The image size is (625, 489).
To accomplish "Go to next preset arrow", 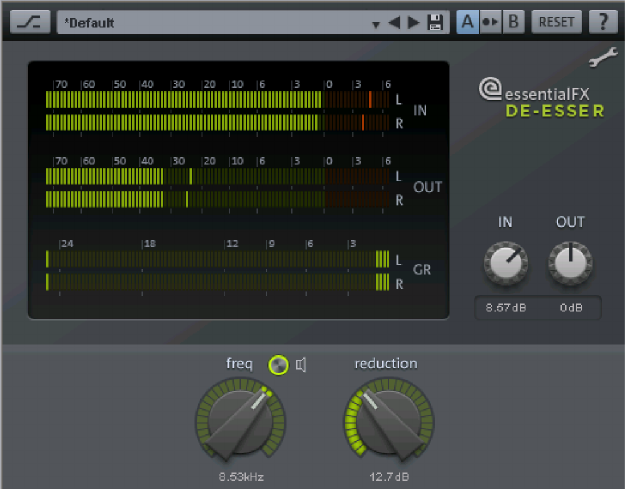I will point(413,22).
